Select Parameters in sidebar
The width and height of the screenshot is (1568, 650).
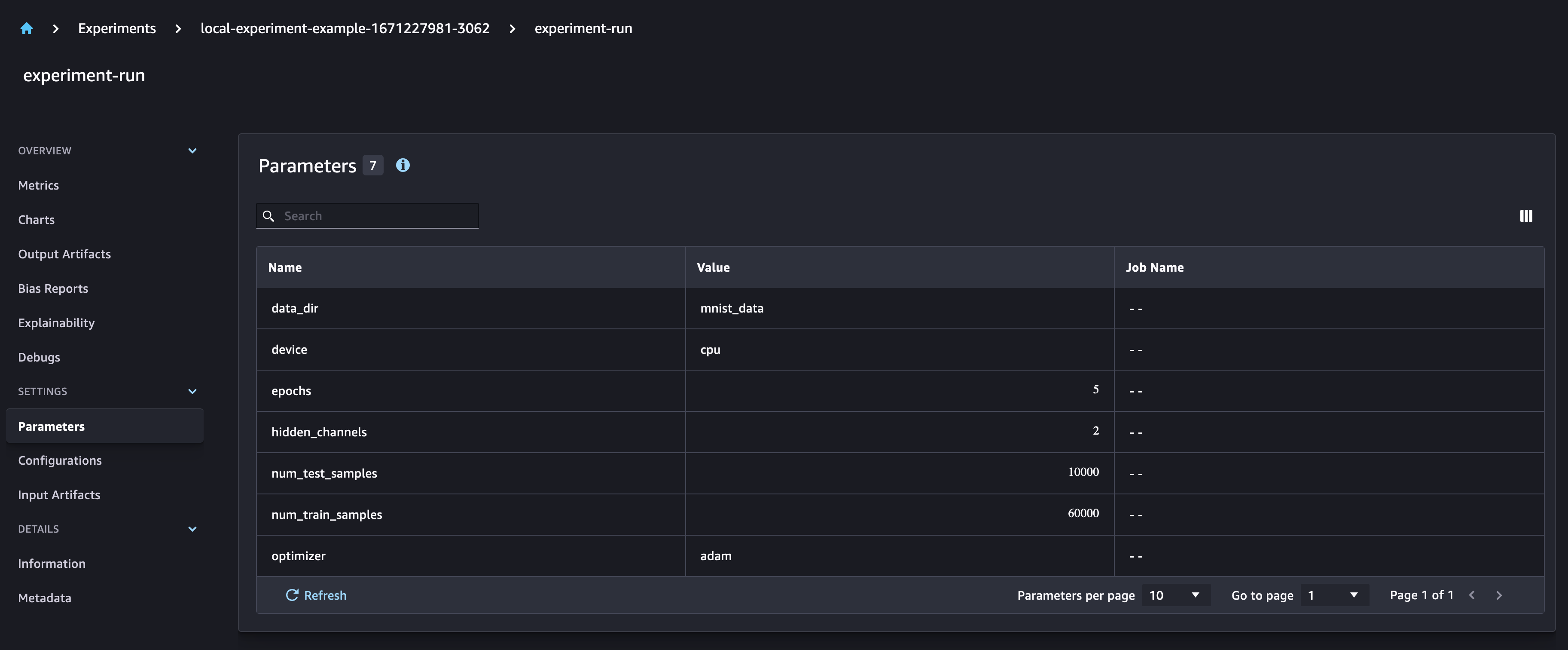click(105, 426)
